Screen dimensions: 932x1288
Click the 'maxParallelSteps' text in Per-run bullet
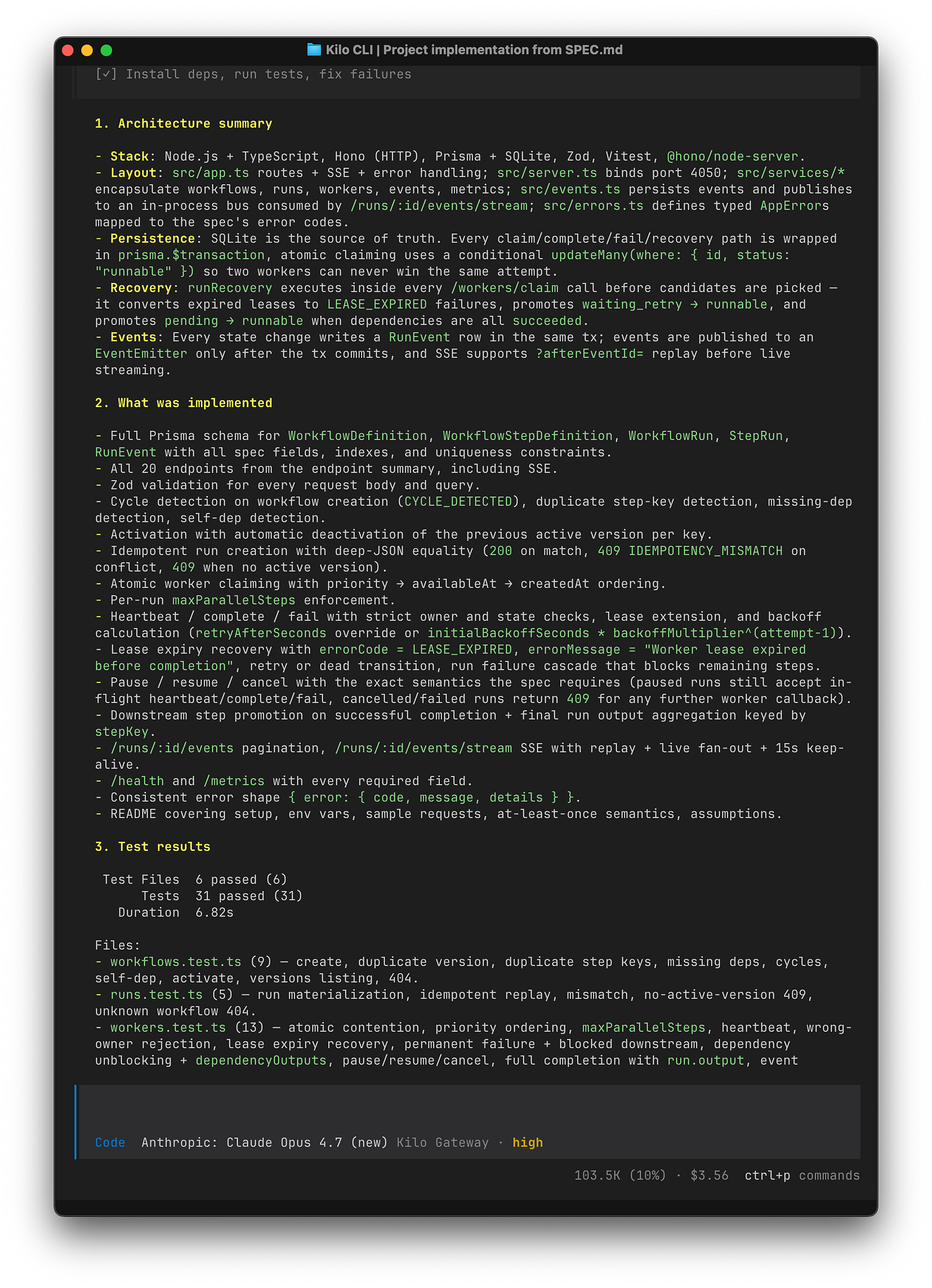[x=234, y=600]
